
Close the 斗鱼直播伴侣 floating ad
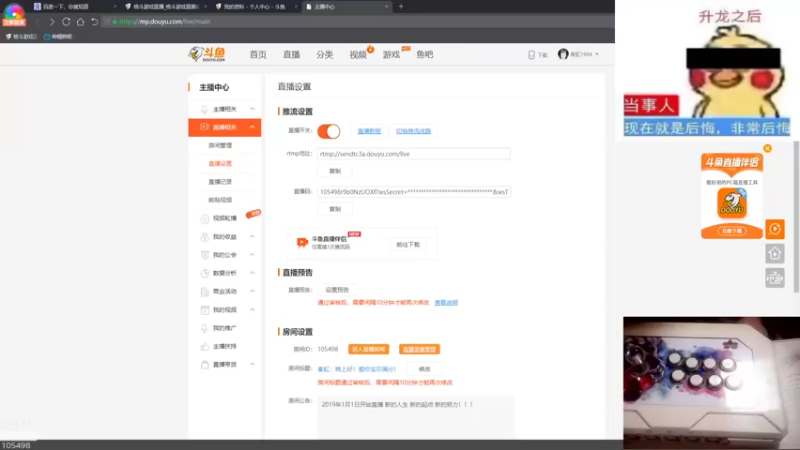[767, 148]
